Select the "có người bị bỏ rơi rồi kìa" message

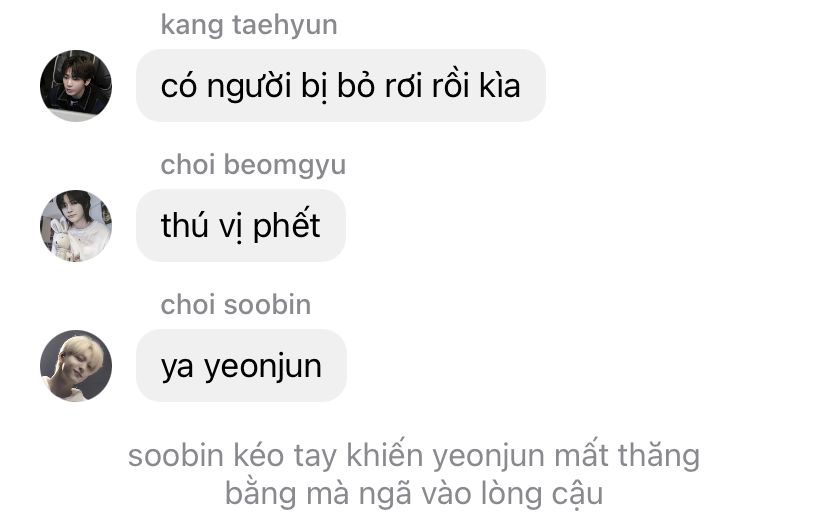(341, 86)
